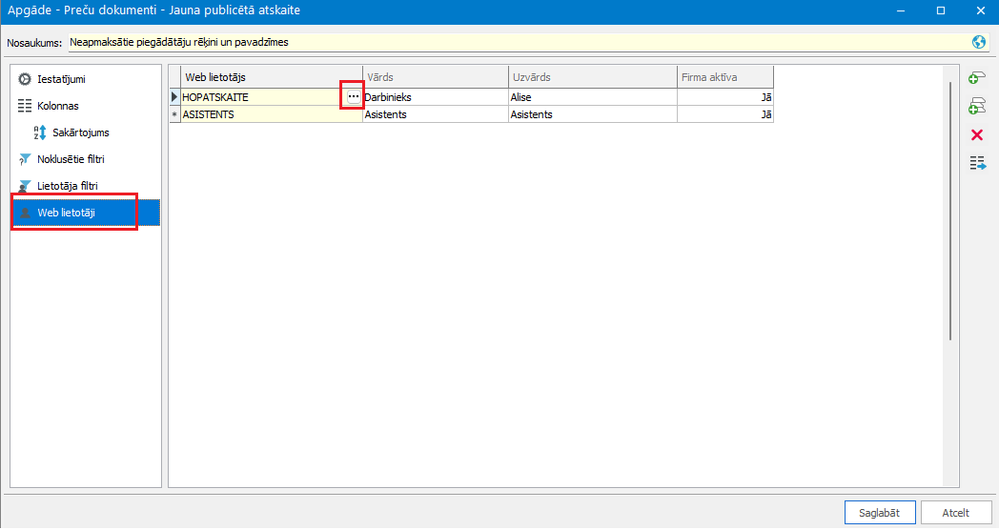Click the Saglabāt button
999x530 pixels.
click(880, 513)
